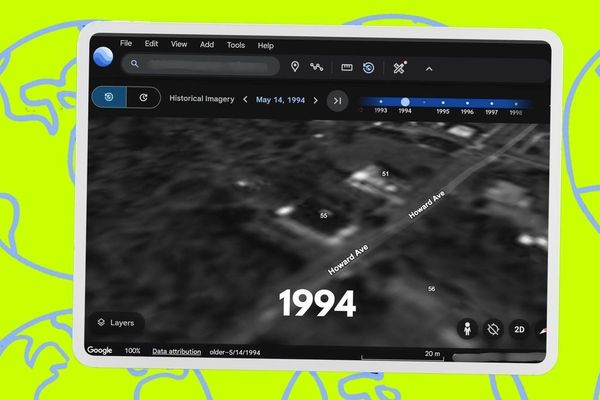Open the File menu
600x400 pixels.
126,43
